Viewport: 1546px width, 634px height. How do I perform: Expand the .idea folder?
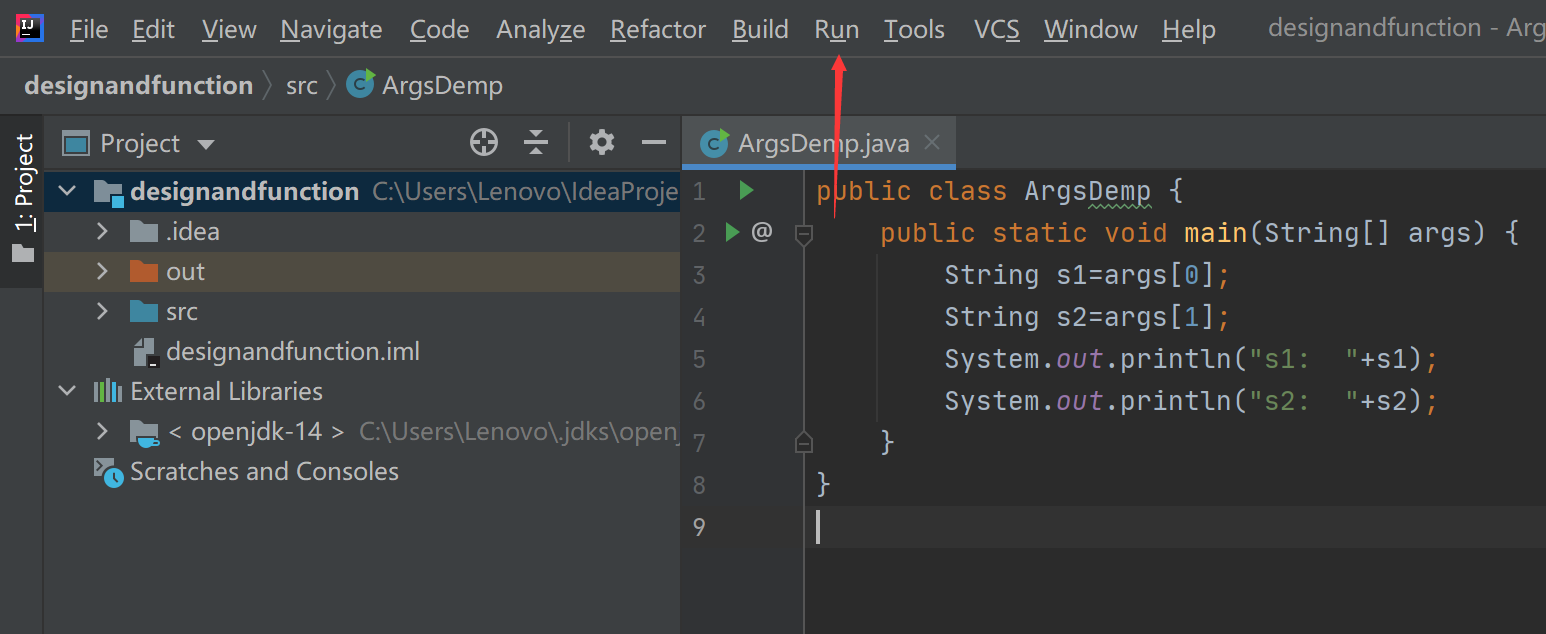[x=102, y=232]
